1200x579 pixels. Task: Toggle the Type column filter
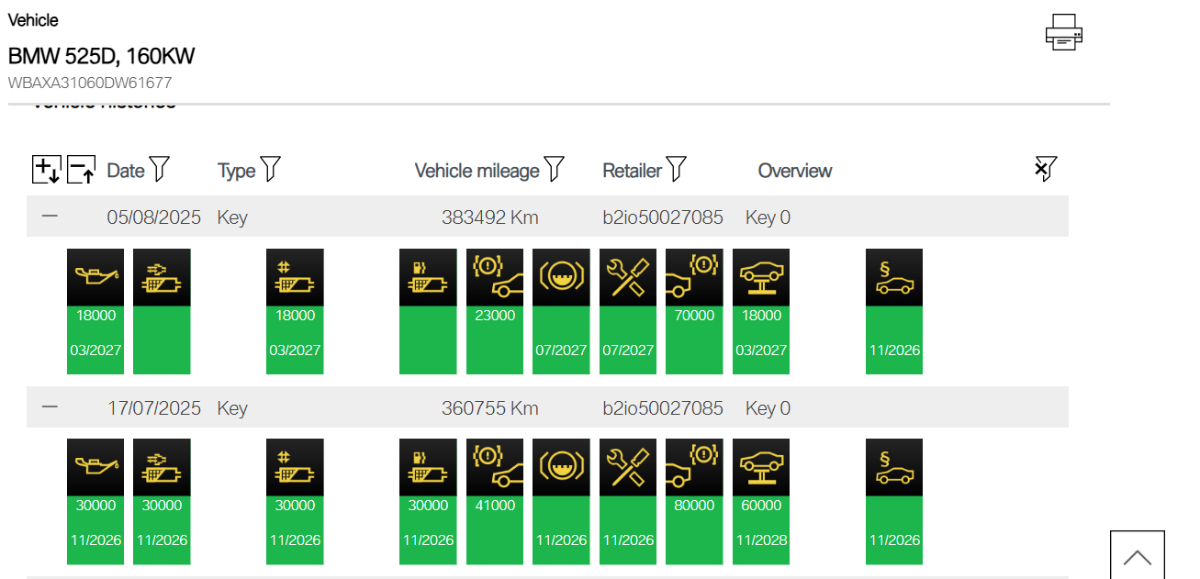(269, 170)
